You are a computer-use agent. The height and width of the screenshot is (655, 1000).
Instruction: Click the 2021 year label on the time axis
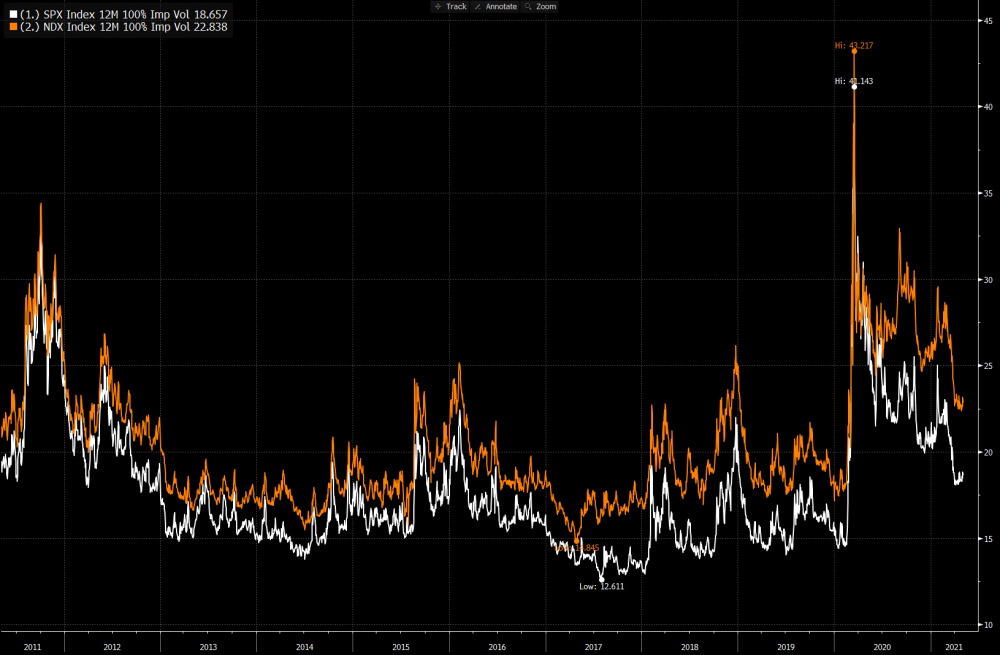tap(954, 647)
